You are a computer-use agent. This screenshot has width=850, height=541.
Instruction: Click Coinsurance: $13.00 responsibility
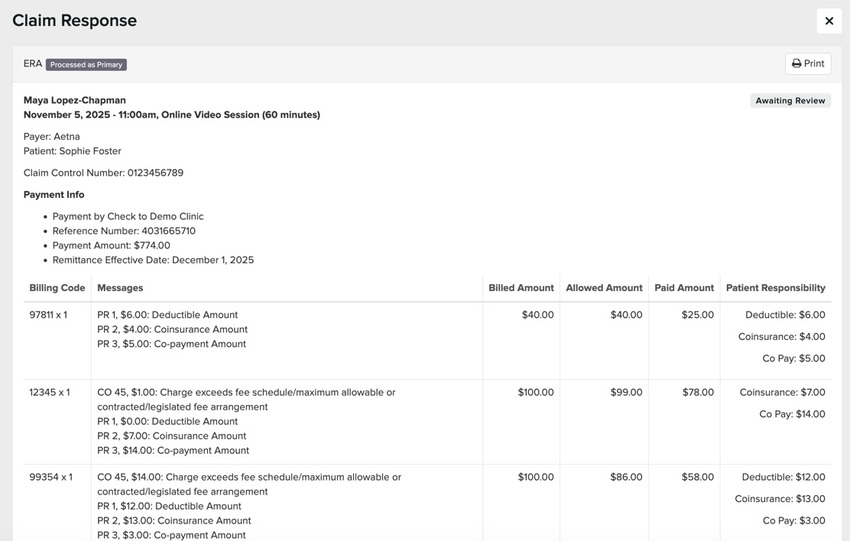tap(780, 499)
